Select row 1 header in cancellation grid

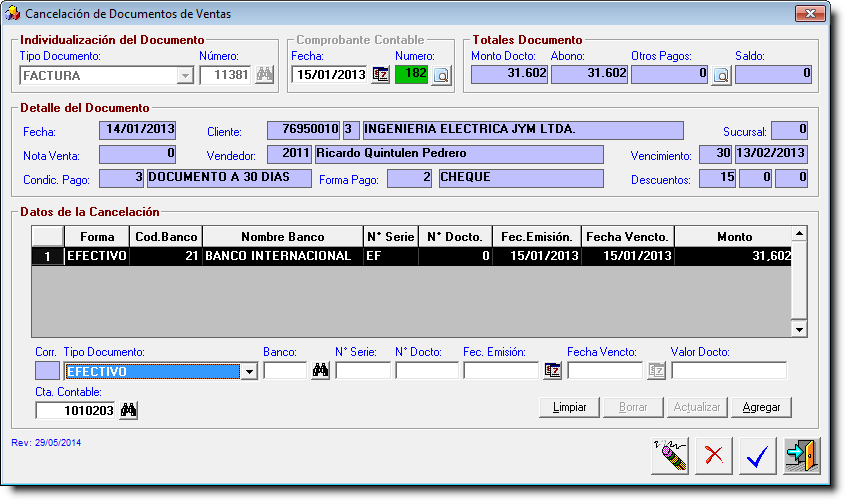47,256
